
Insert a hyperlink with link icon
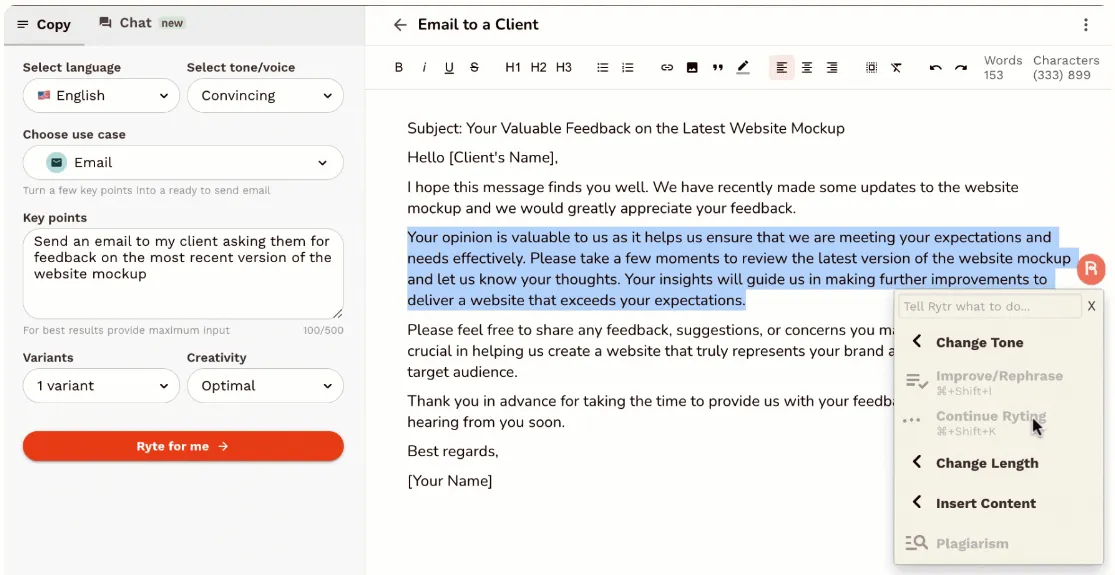coord(667,68)
